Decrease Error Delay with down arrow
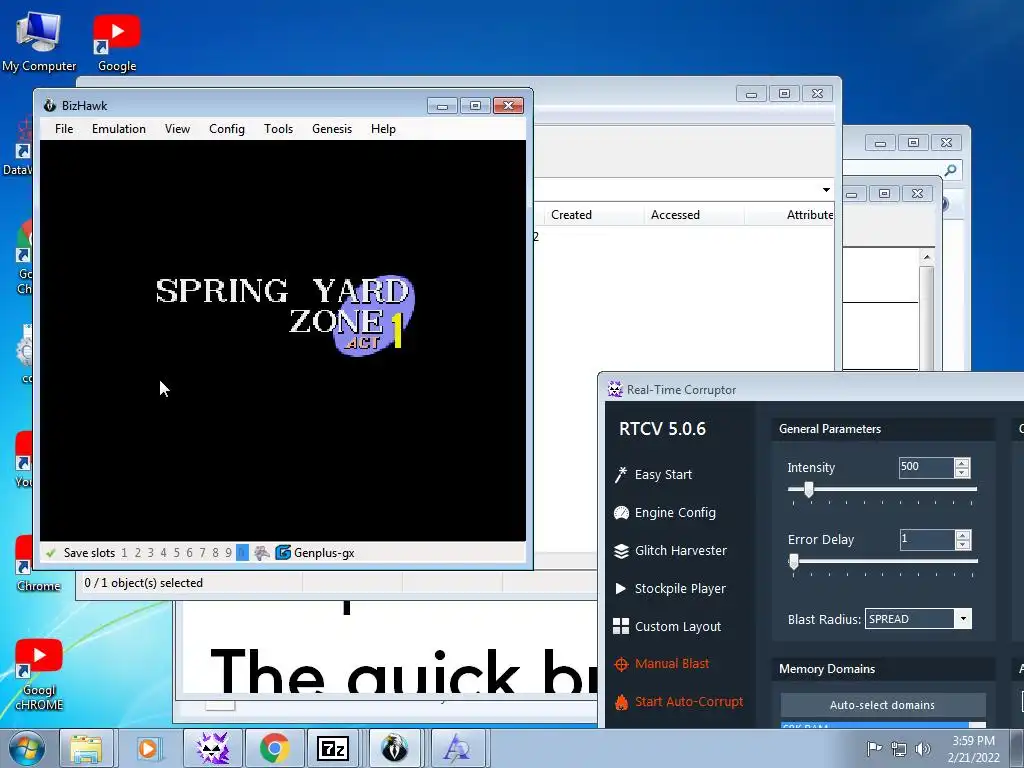This screenshot has width=1024, height=768. 962,544
